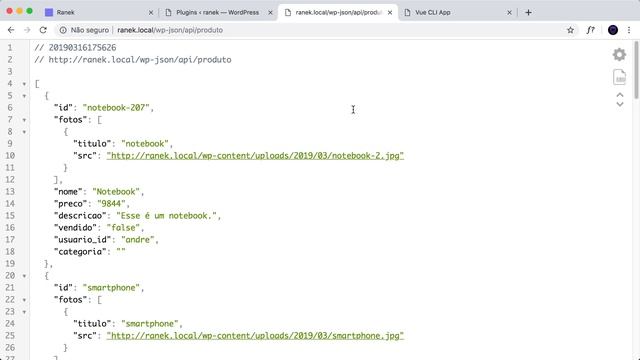The image size is (640, 360).
Task: Click the "usuario_id" key
Action: pos(82,240)
